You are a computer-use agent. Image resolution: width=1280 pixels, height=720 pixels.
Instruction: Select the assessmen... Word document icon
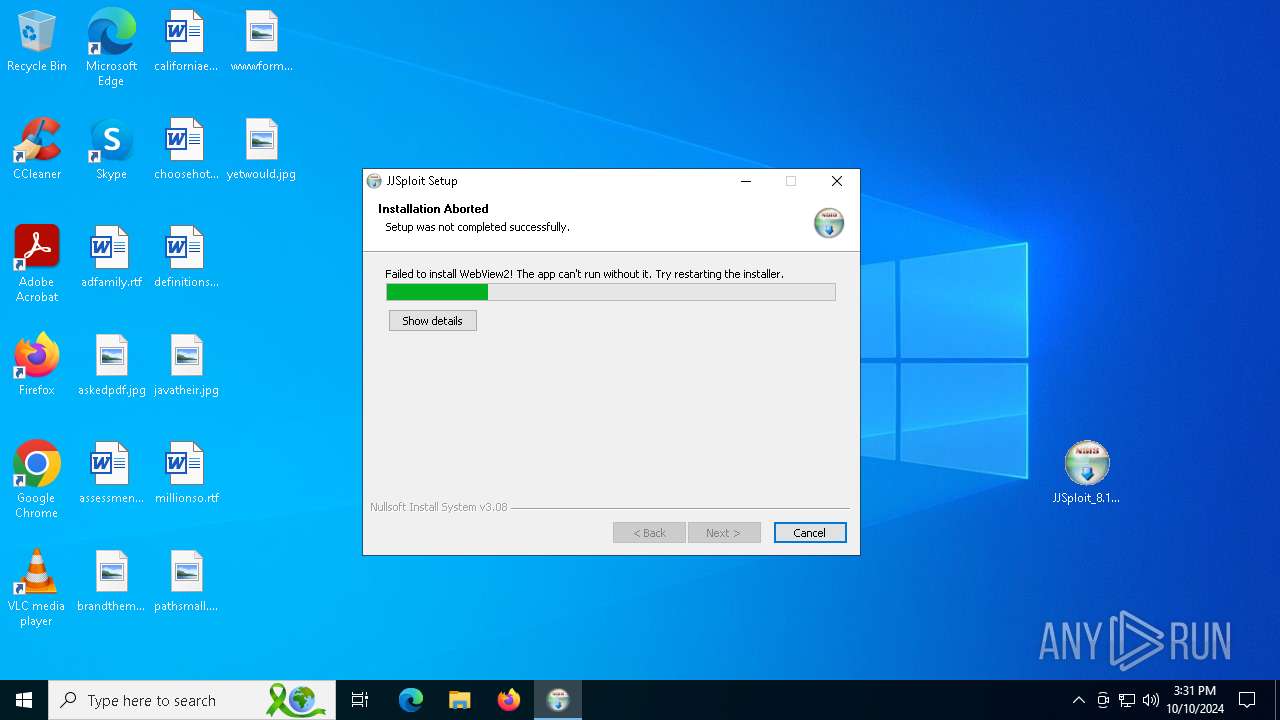pyautogui.click(x=111, y=473)
